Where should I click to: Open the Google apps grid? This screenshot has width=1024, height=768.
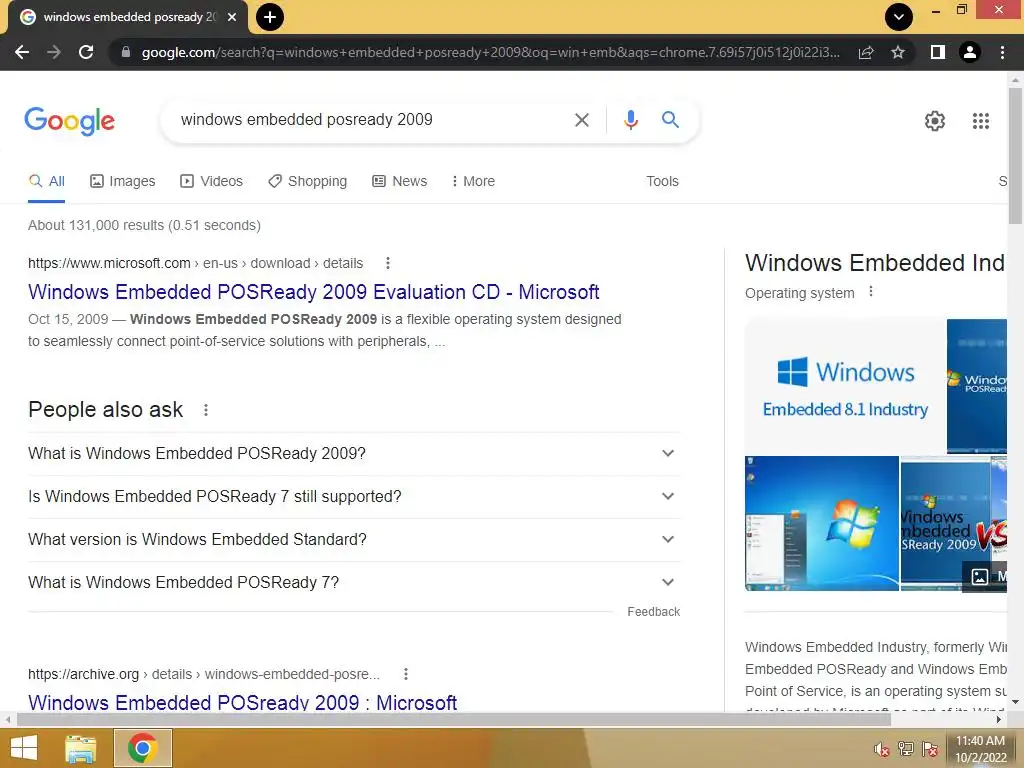(981, 121)
